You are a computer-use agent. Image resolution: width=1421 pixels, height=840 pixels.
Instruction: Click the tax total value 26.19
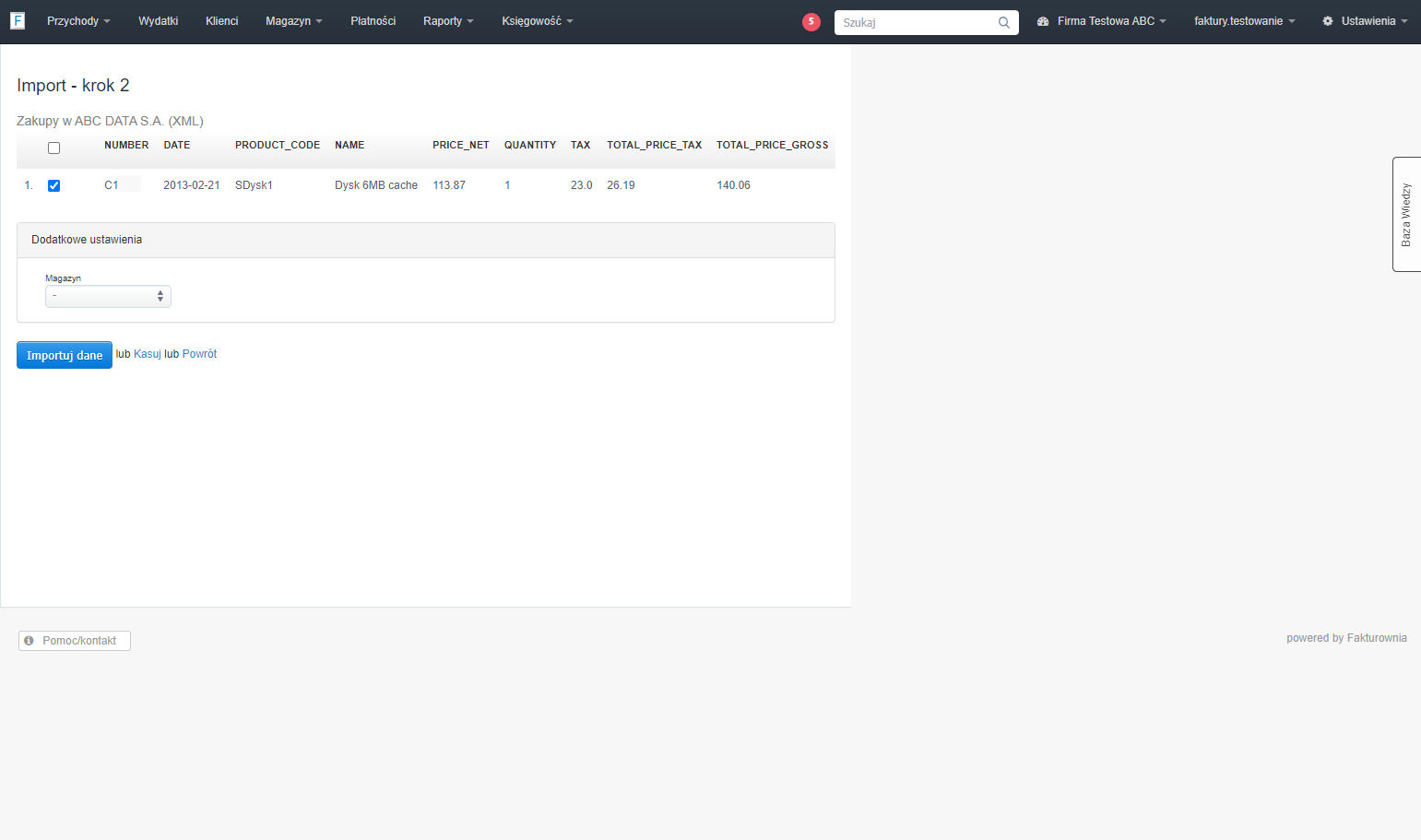click(621, 185)
